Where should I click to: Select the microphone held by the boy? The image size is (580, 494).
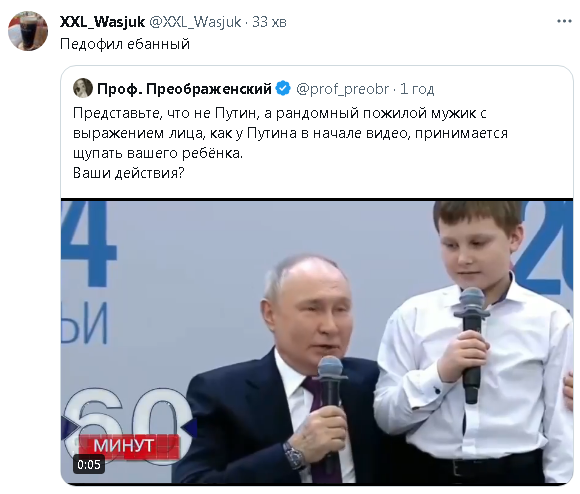tap(472, 345)
